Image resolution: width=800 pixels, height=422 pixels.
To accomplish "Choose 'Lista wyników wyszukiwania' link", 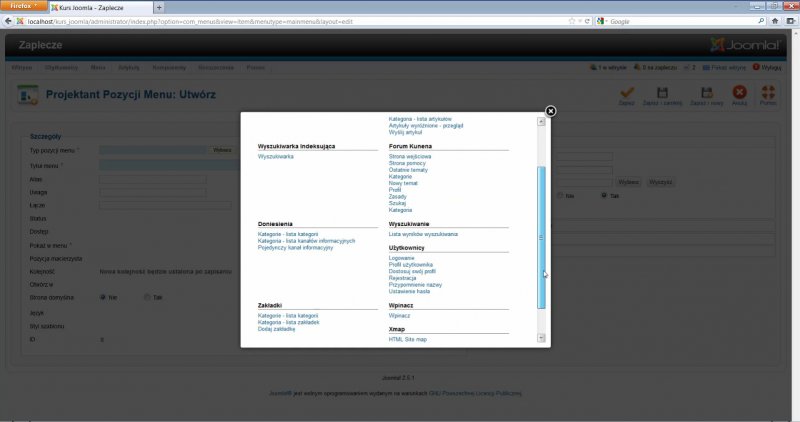I will (x=423, y=234).
